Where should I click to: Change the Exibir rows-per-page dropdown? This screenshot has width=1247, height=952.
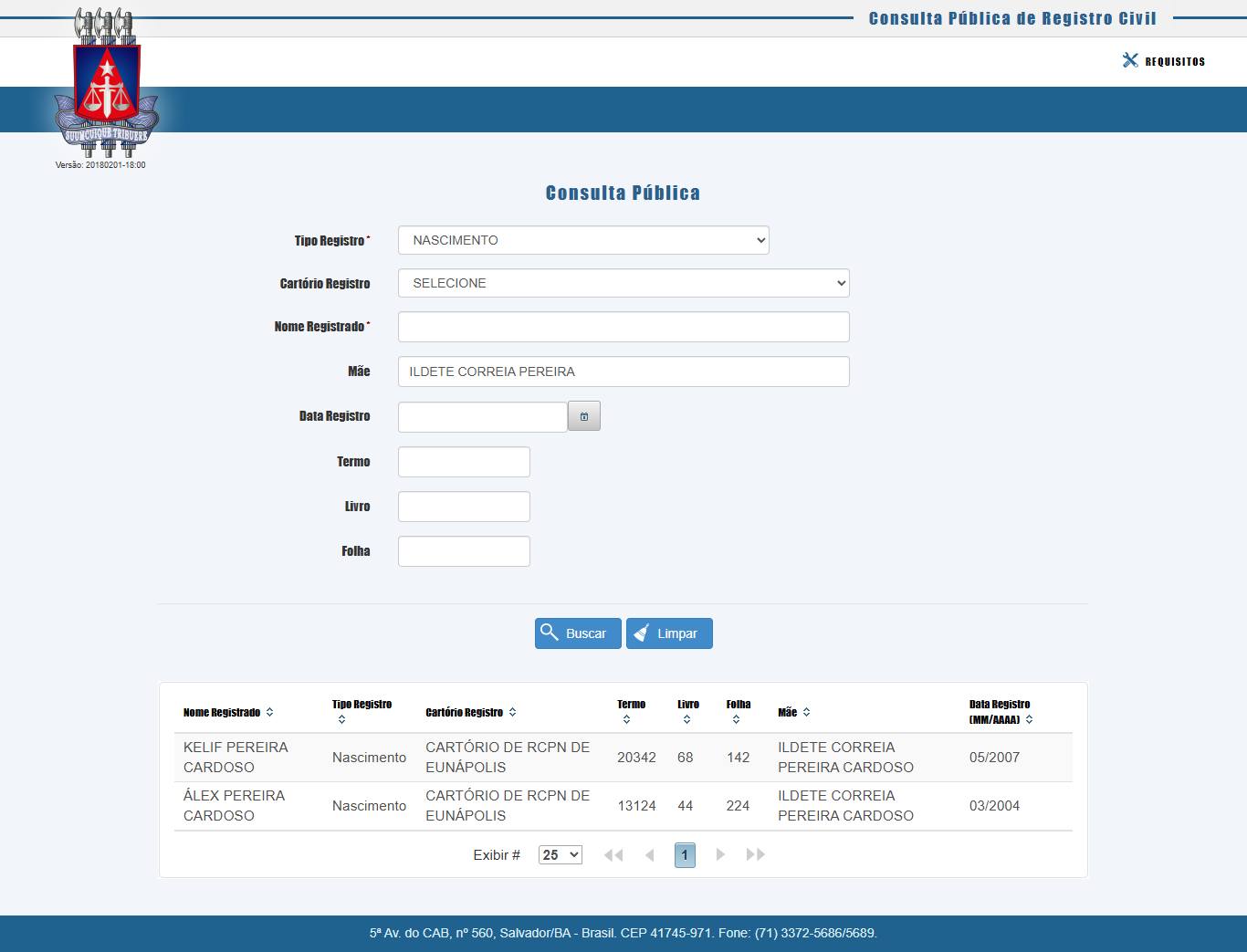tap(560, 855)
